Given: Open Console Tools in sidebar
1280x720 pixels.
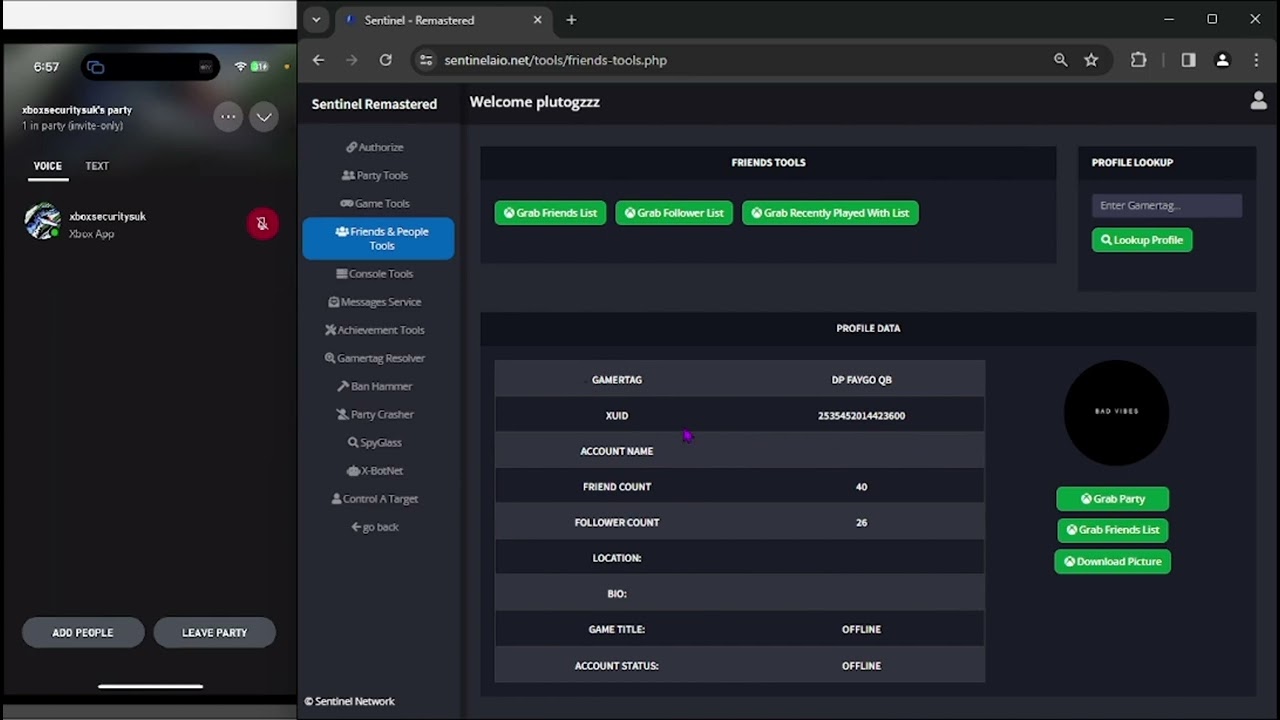Looking at the screenshot, I should [x=375, y=273].
